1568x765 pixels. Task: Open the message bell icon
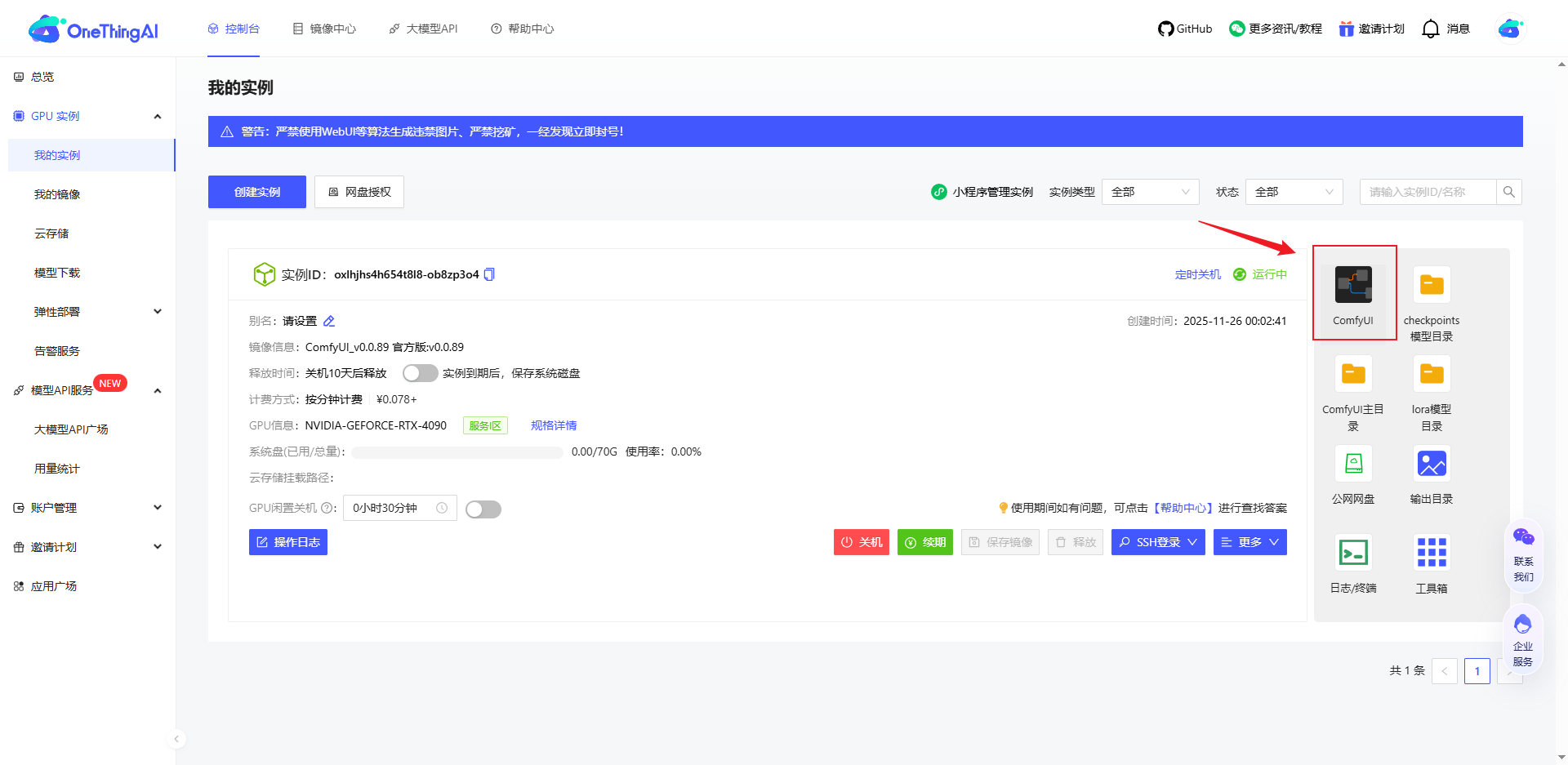pos(1431,29)
